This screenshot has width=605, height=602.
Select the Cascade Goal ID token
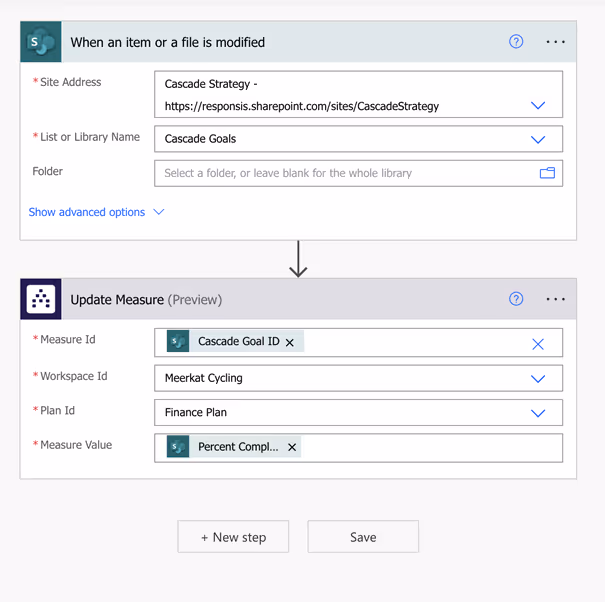tap(235, 342)
